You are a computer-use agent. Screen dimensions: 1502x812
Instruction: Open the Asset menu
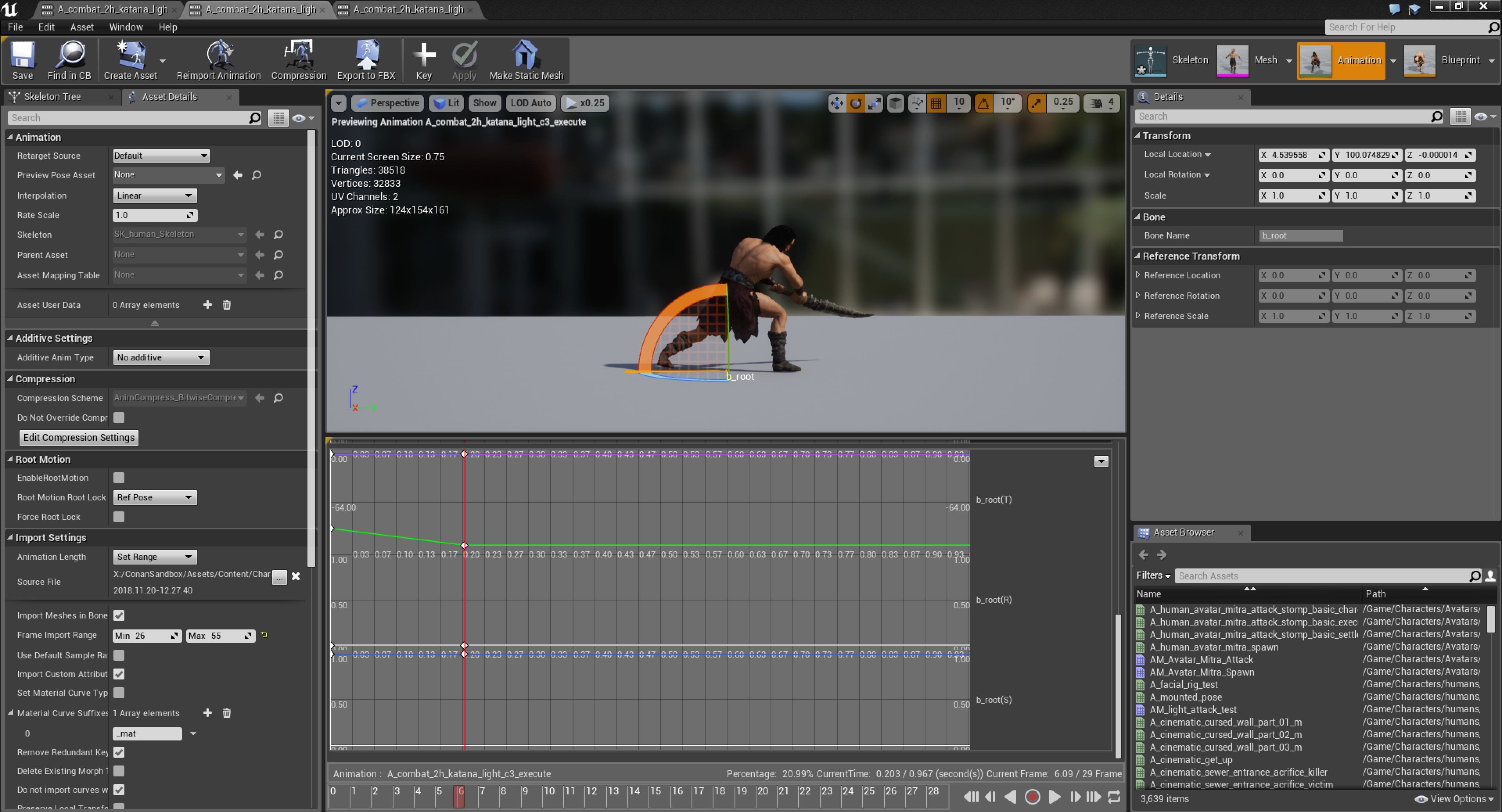82,27
